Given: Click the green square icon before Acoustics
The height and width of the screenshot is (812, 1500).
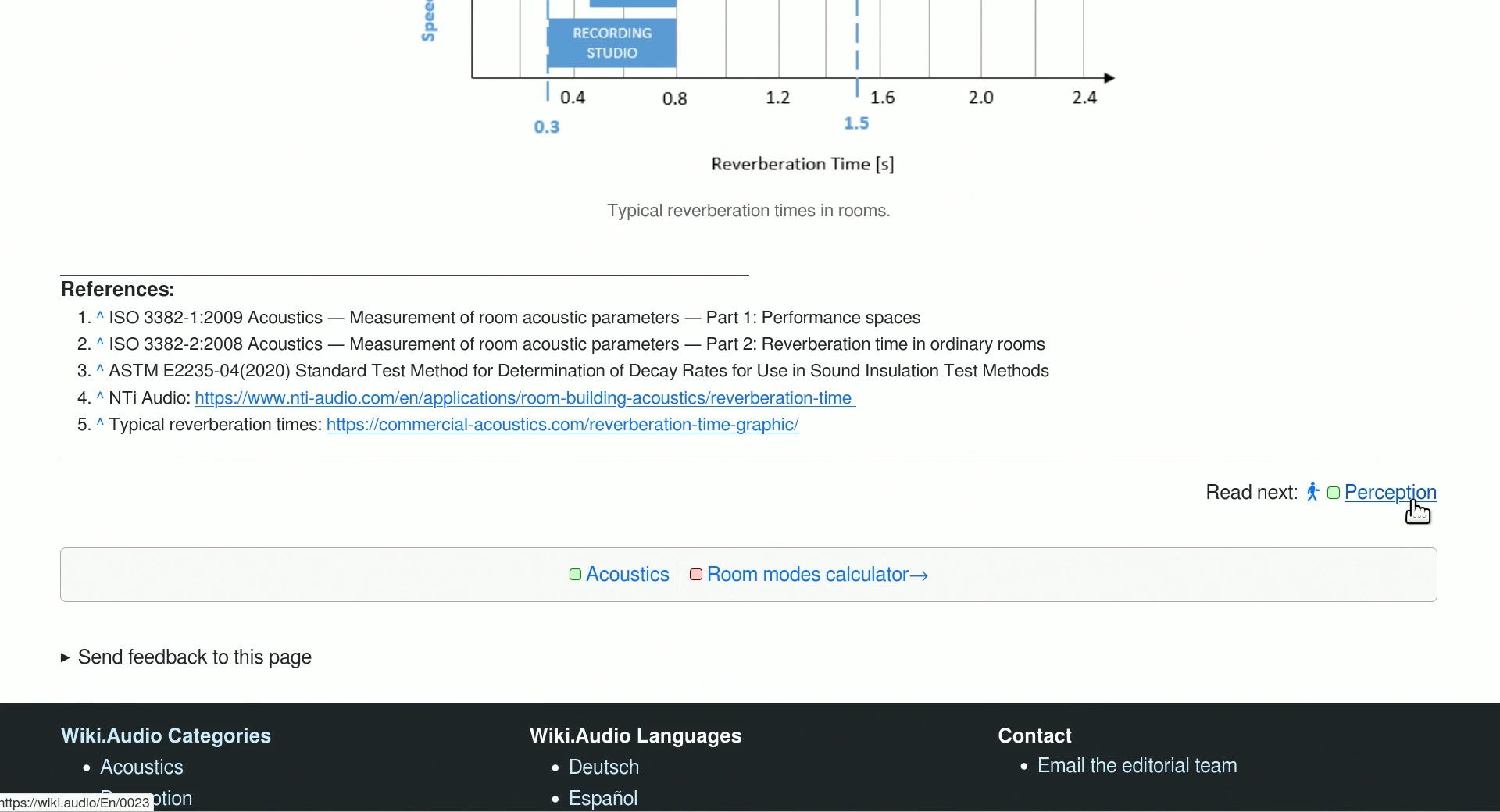Looking at the screenshot, I should click(x=575, y=575).
